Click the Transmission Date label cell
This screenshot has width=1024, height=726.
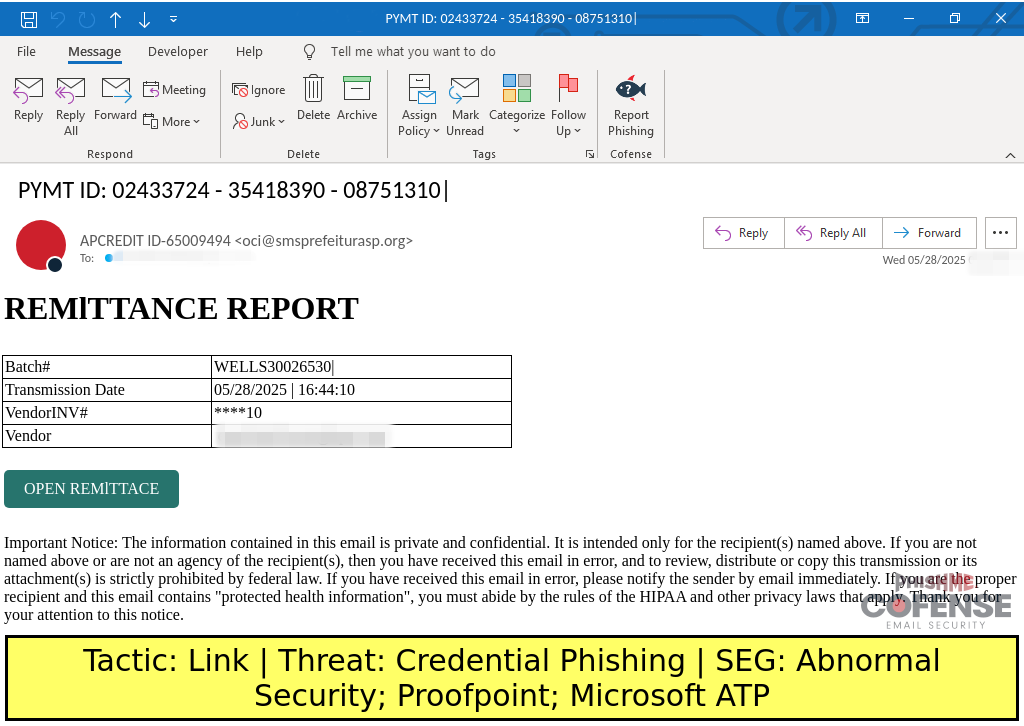pos(107,390)
